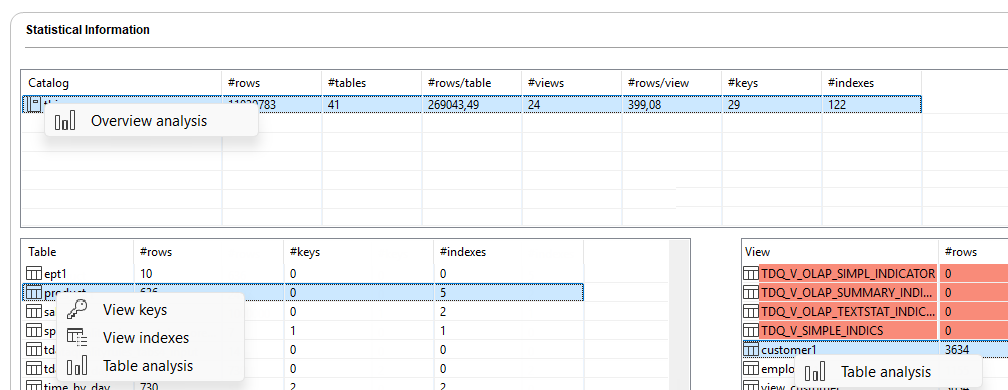Click the Statistical Information section heading
1008x390 pixels.
(x=88, y=30)
